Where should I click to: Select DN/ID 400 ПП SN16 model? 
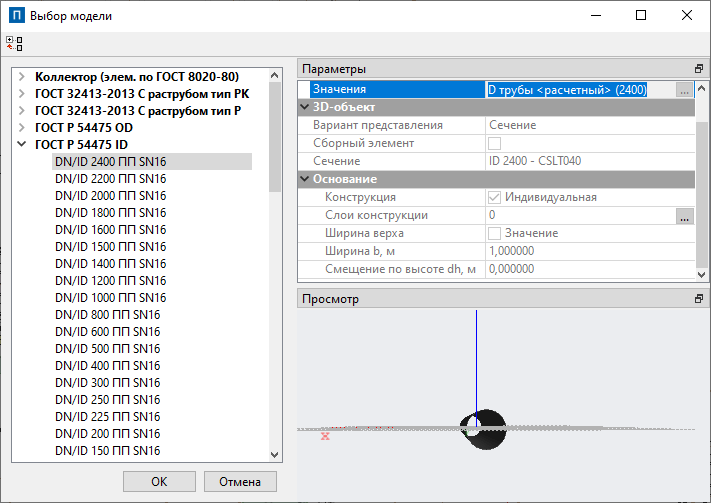(x=107, y=366)
